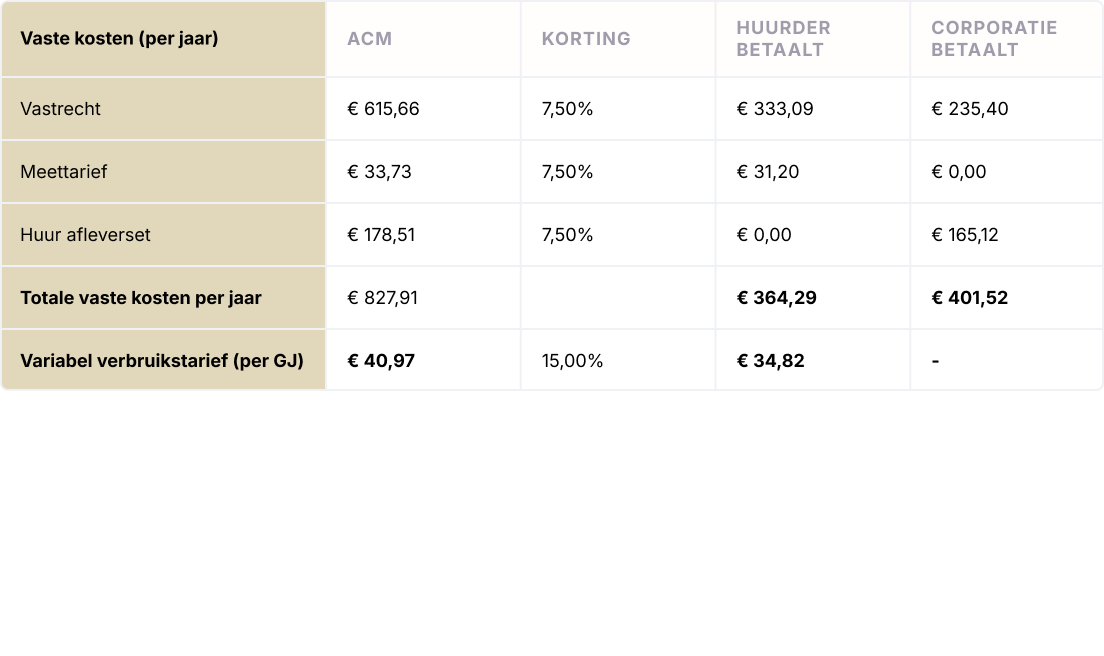Click 'Totale vaste kosten per jaar' label

(141, 298)
